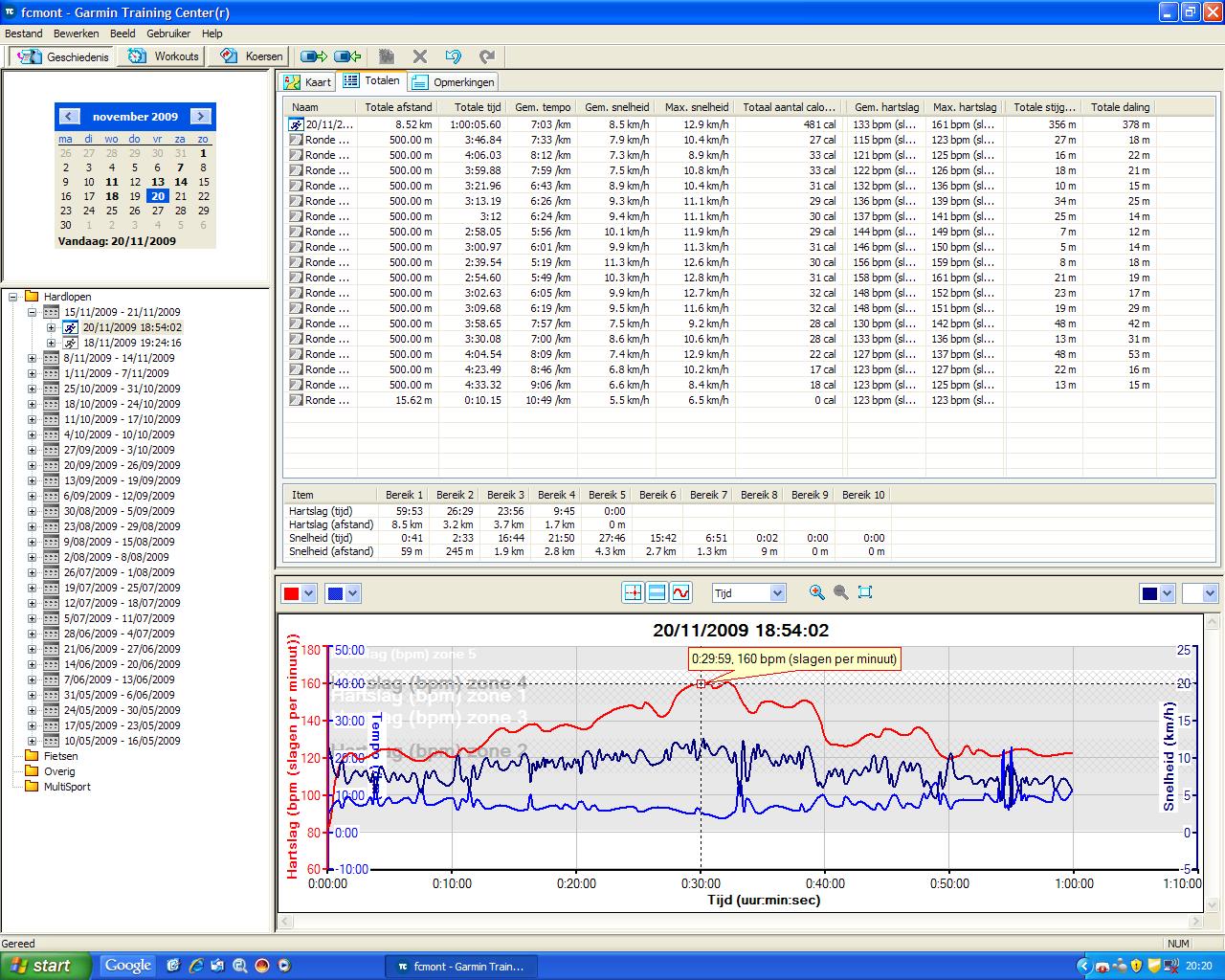Screen dimensions: 1225x980
Task: Expand the 20/11/2009 18:54:02 activity
Action: pos(51,327)
